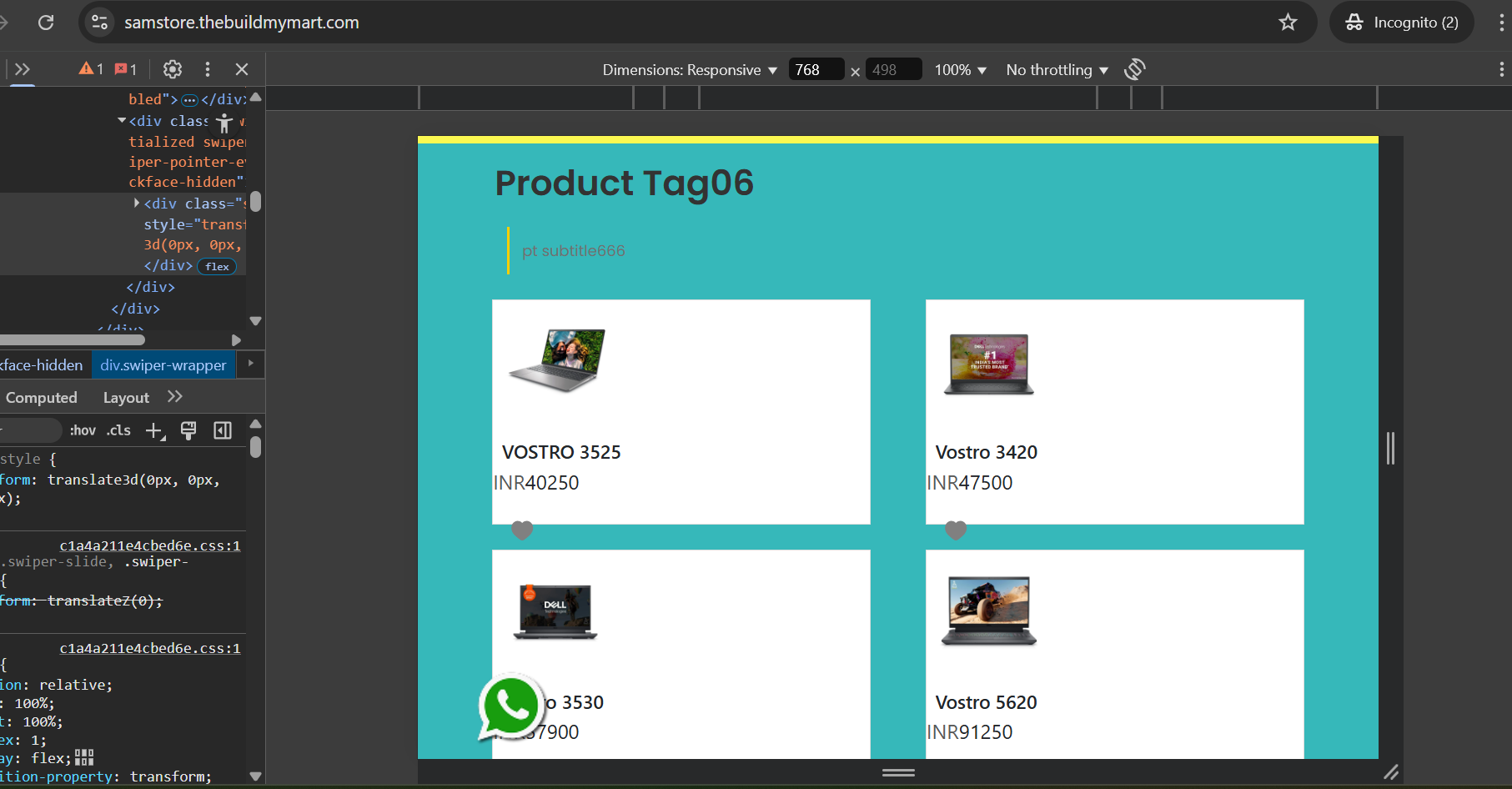
Task: Reload the page with the refresh icon
Action: [x=46, y=23]
